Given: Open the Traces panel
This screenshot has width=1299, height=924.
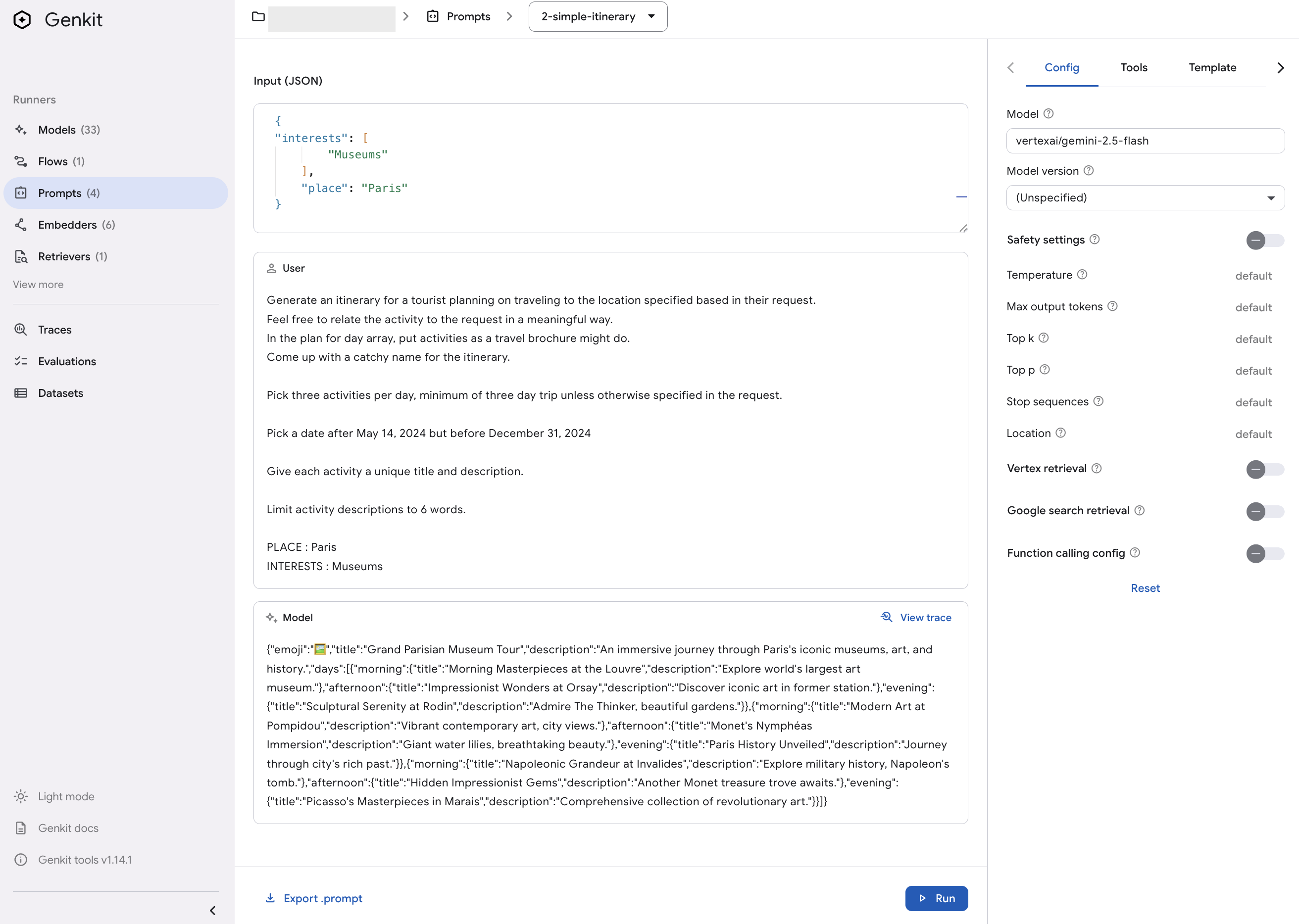Looking at the screenshot, I should click(54, 330).
